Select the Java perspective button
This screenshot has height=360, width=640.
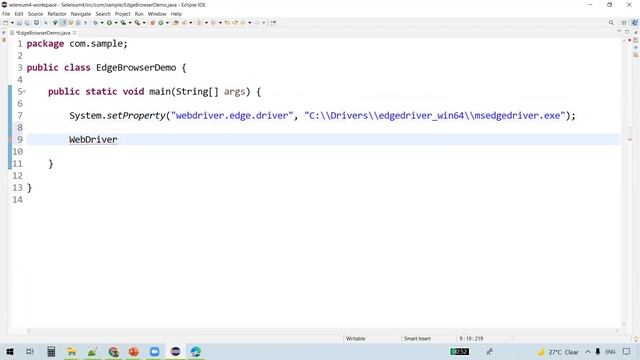[635, 23]
